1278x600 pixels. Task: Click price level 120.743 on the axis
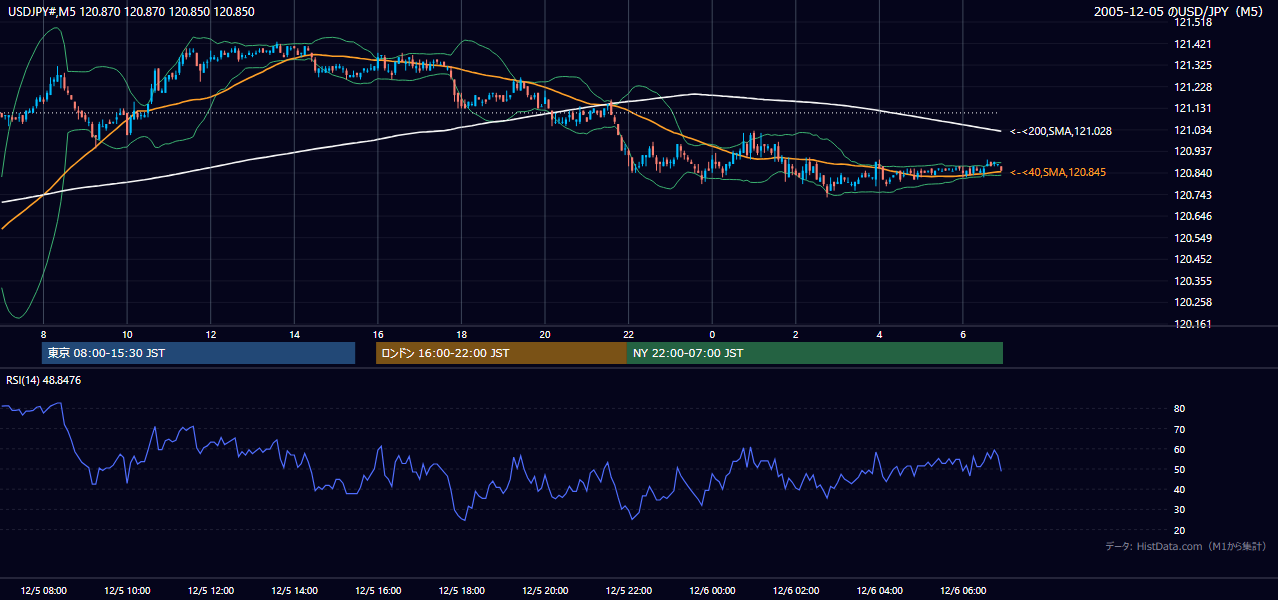pos(1193,195)
